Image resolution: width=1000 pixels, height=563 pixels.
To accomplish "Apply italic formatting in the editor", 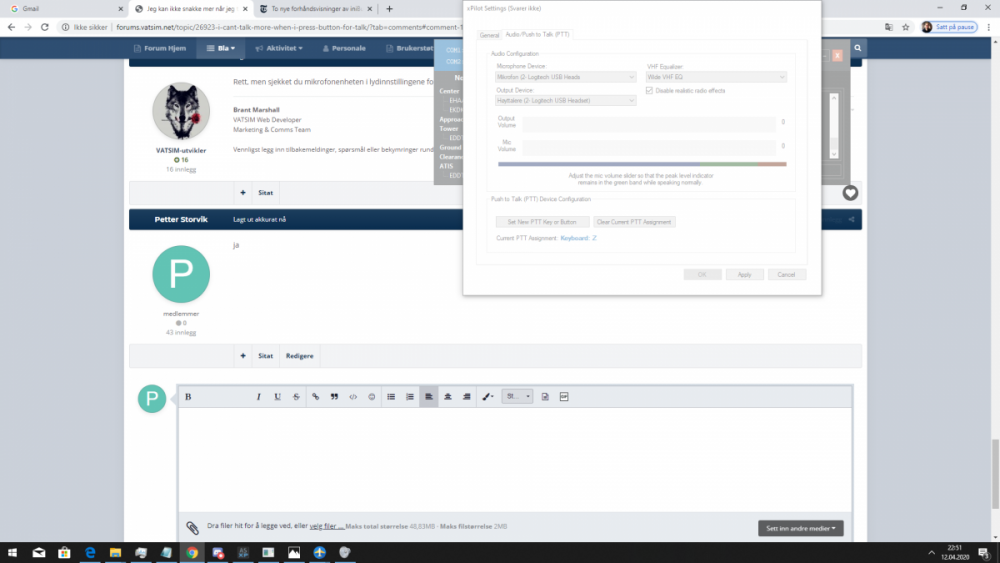I will click(x=258, y=397).
